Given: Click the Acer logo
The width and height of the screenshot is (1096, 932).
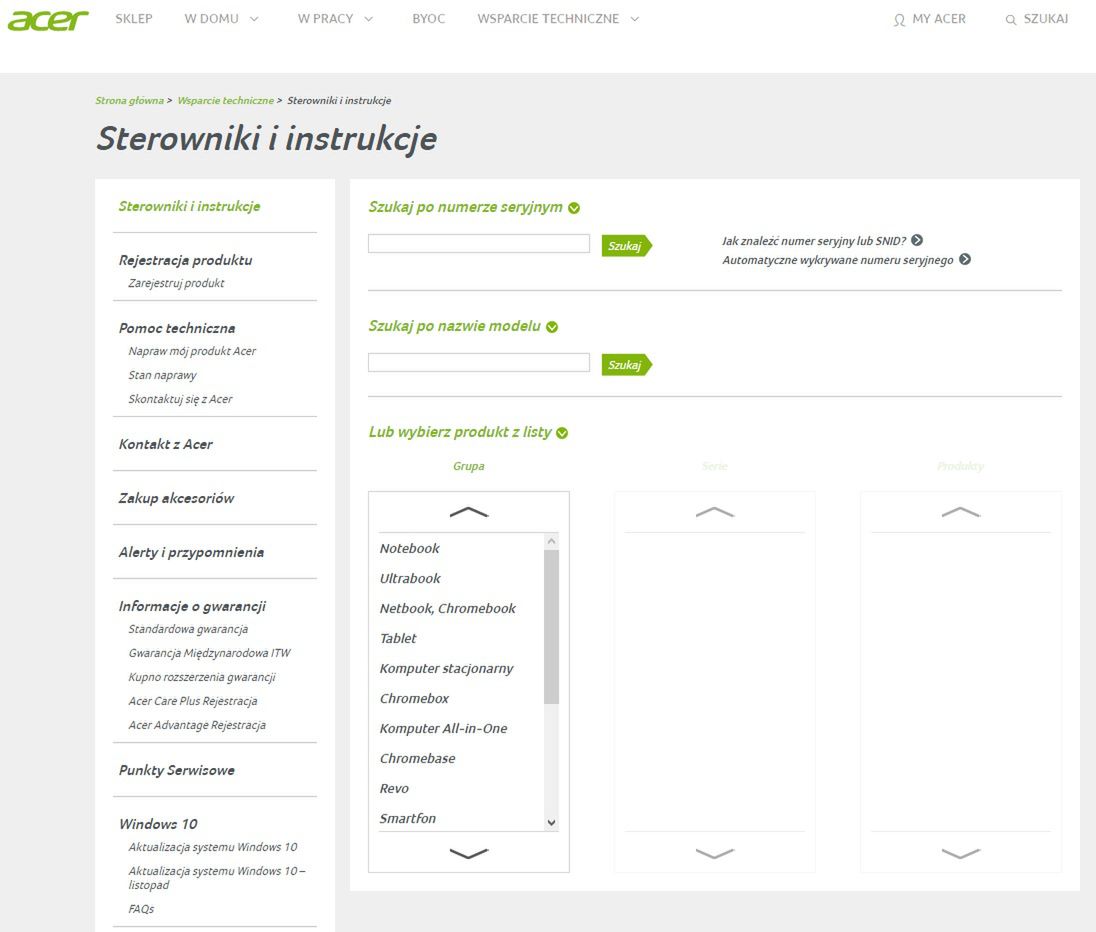Looking at the screenshot, I should (48, 21).
